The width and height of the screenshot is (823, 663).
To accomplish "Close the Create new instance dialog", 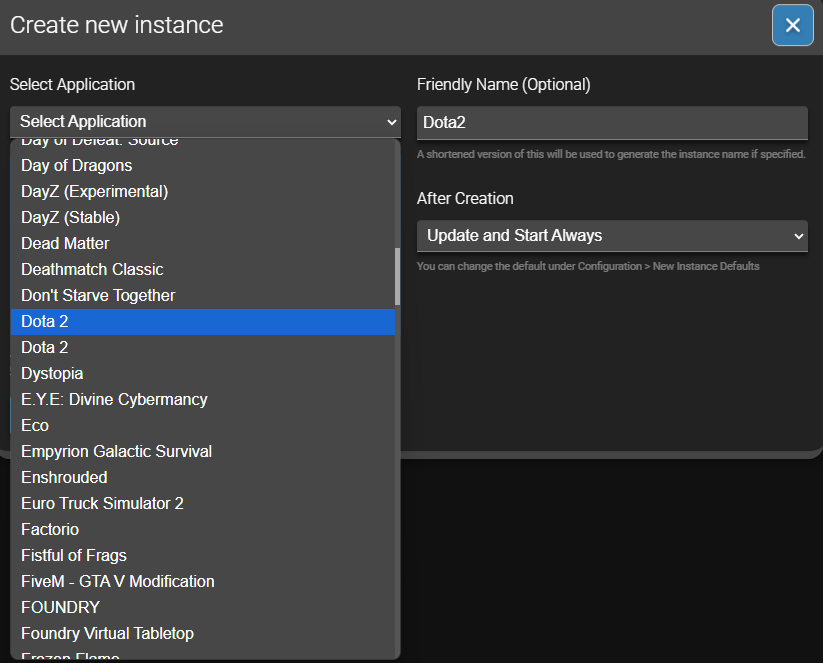I will tap(793, 25).
